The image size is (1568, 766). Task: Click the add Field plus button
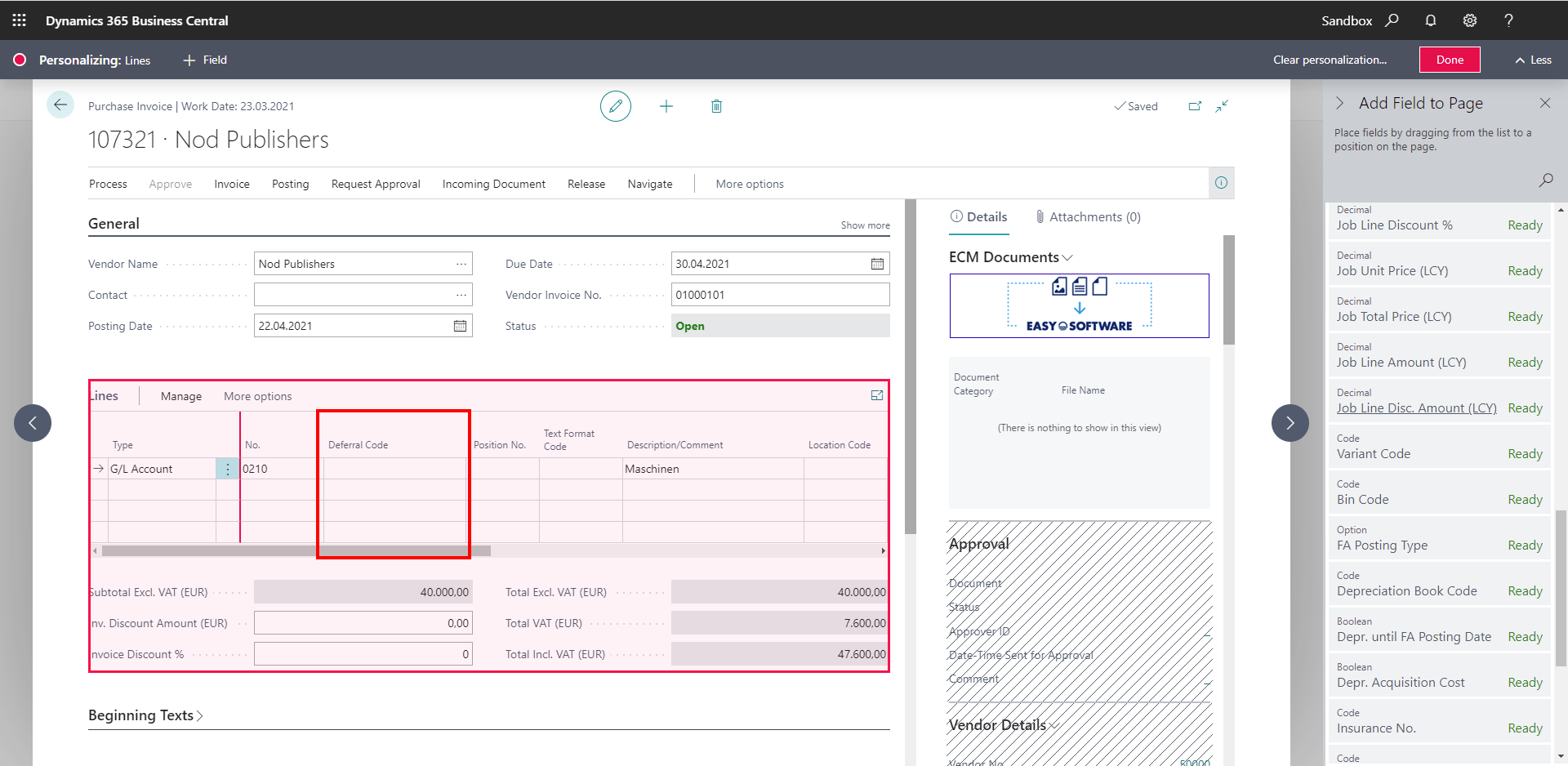tap(205, 60)
